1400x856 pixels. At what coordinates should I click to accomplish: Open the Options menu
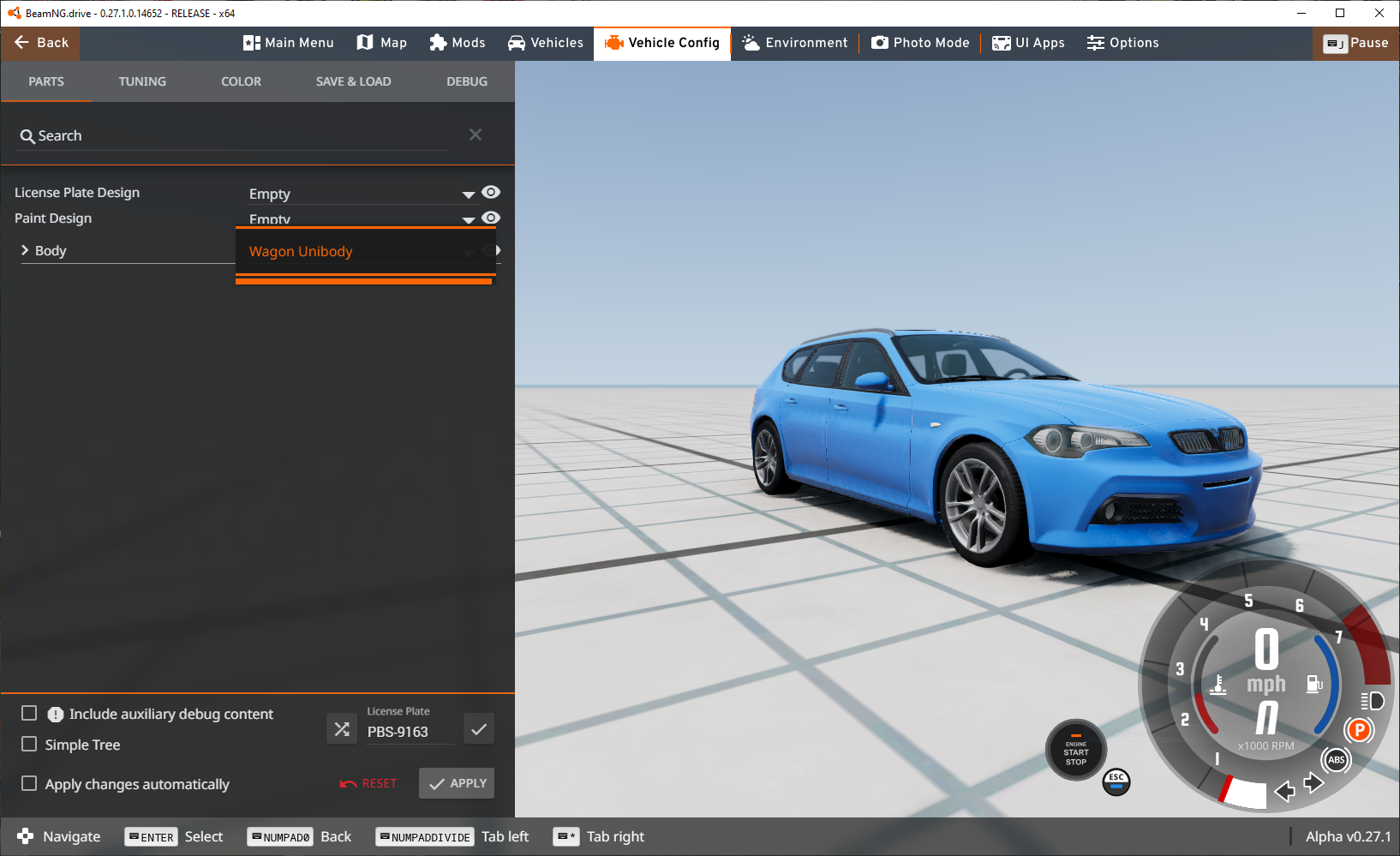click(1122, 43)
